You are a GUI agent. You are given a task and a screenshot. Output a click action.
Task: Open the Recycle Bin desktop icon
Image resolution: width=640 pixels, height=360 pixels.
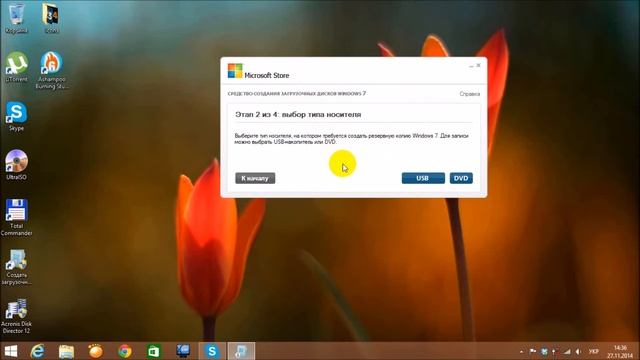(16, 18)
